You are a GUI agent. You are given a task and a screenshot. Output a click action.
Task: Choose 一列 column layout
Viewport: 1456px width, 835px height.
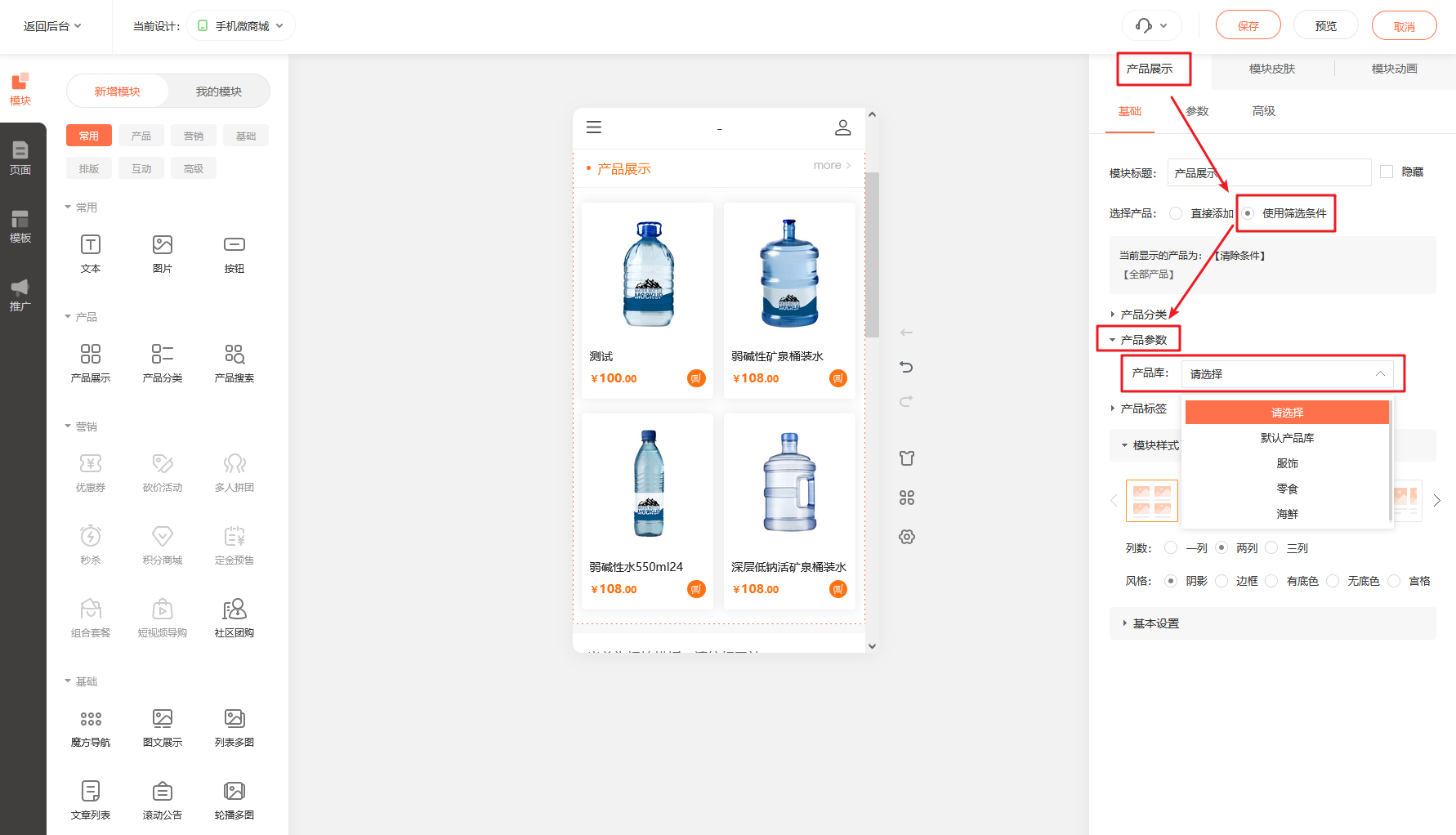1171,547
